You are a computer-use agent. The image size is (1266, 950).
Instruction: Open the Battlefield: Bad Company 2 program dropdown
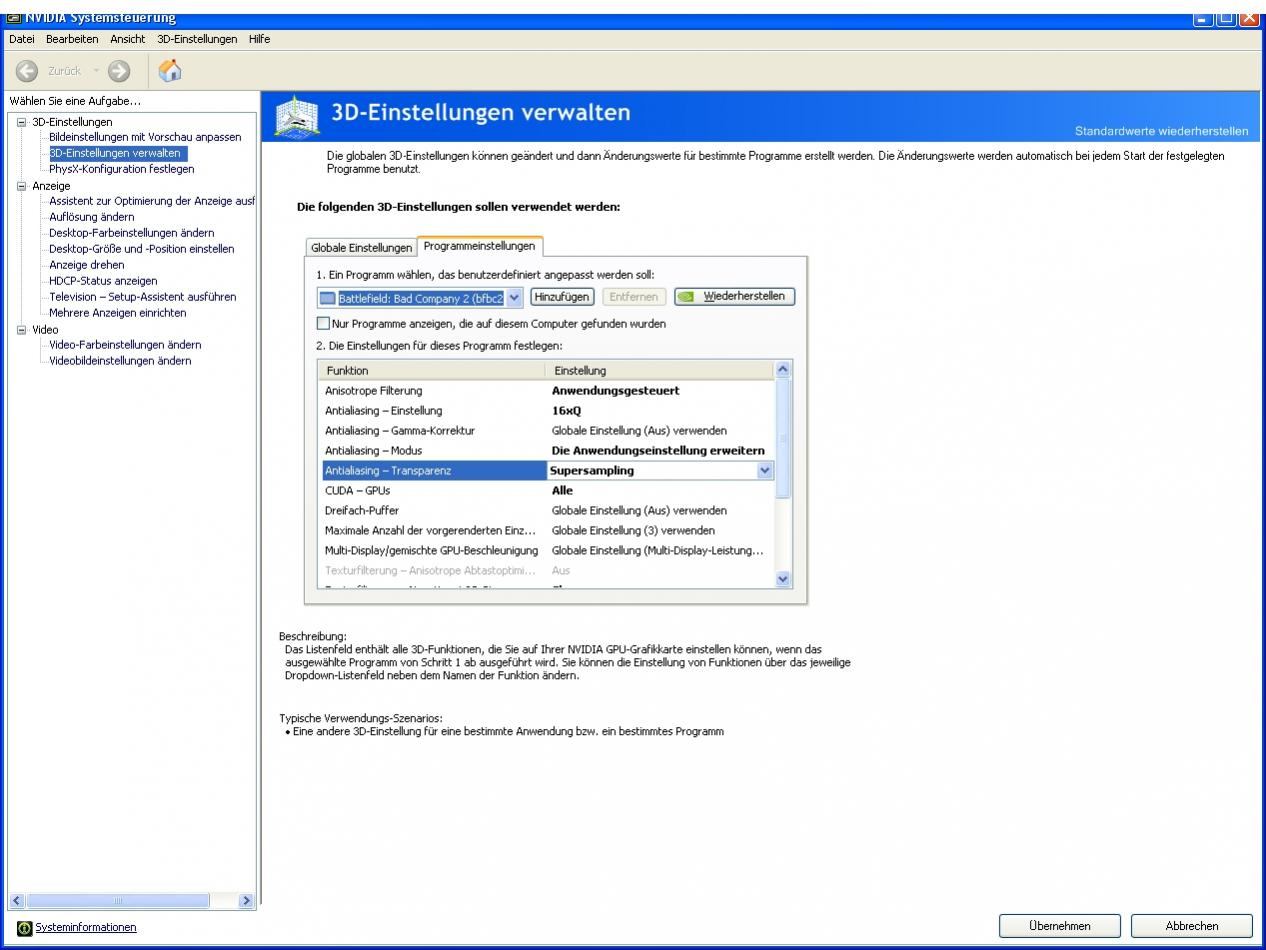click(x=516, y=297)
